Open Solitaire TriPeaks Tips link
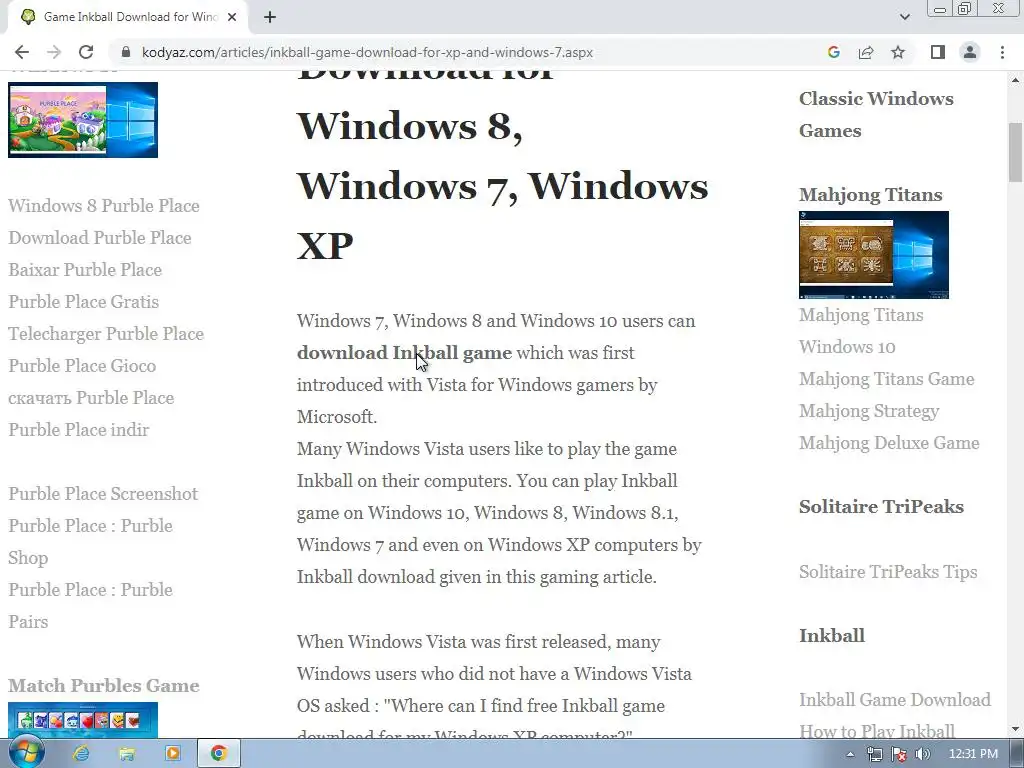The image size is (1024, 768). [x=888, y=572]
